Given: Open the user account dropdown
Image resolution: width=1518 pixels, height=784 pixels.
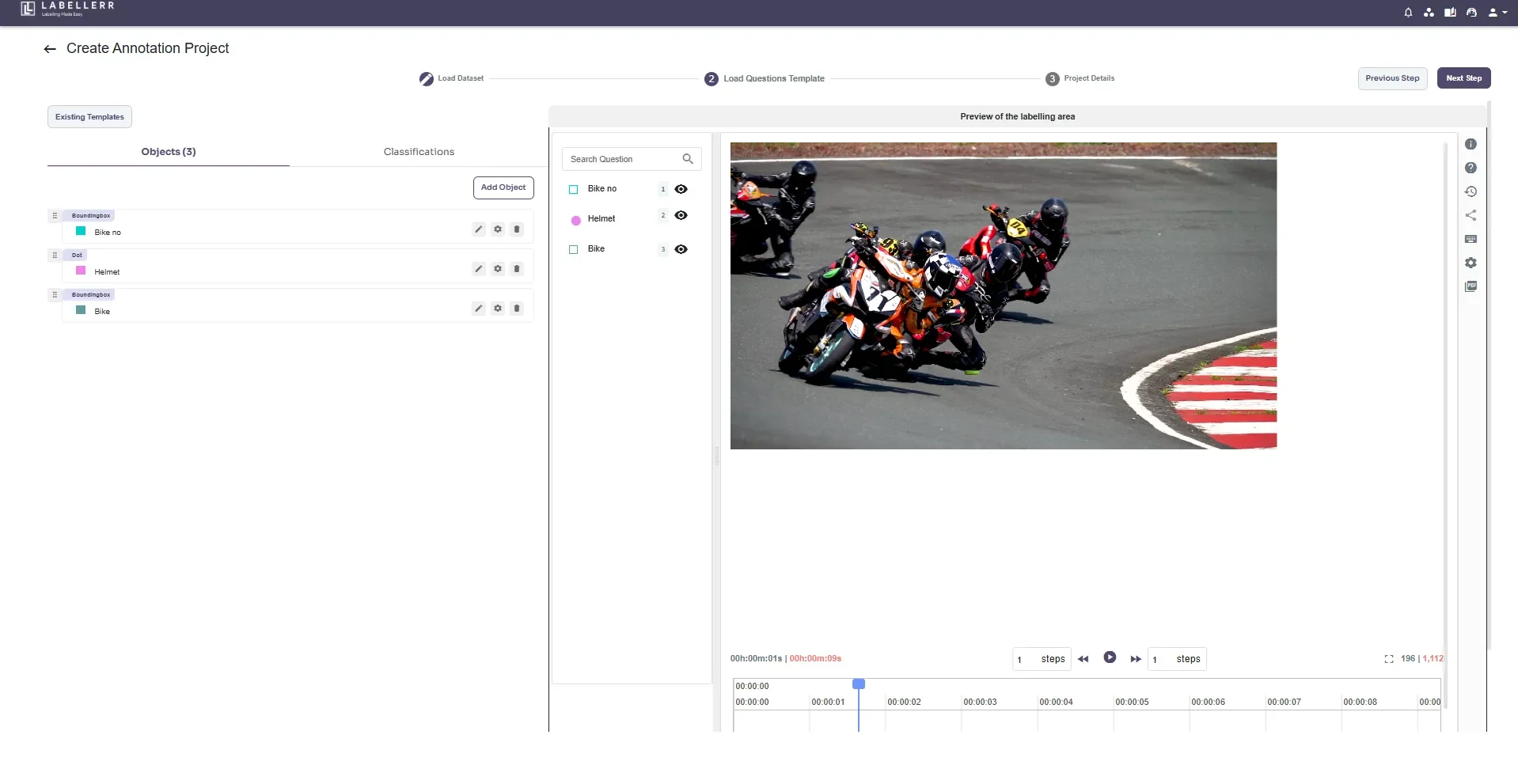Looking at the screenshot, I should (1497, 13).
